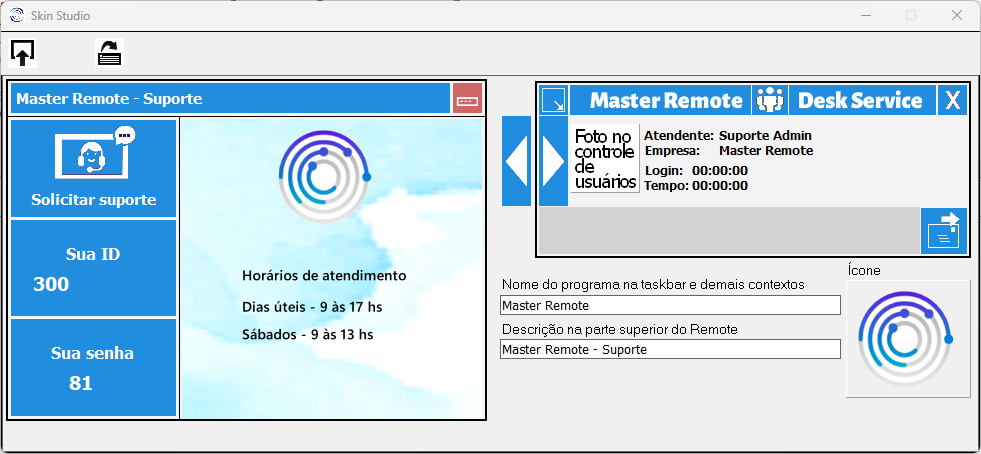
Task: Click the people group icon in chat header
Action: pyautogui.click(x=769, y=100)
